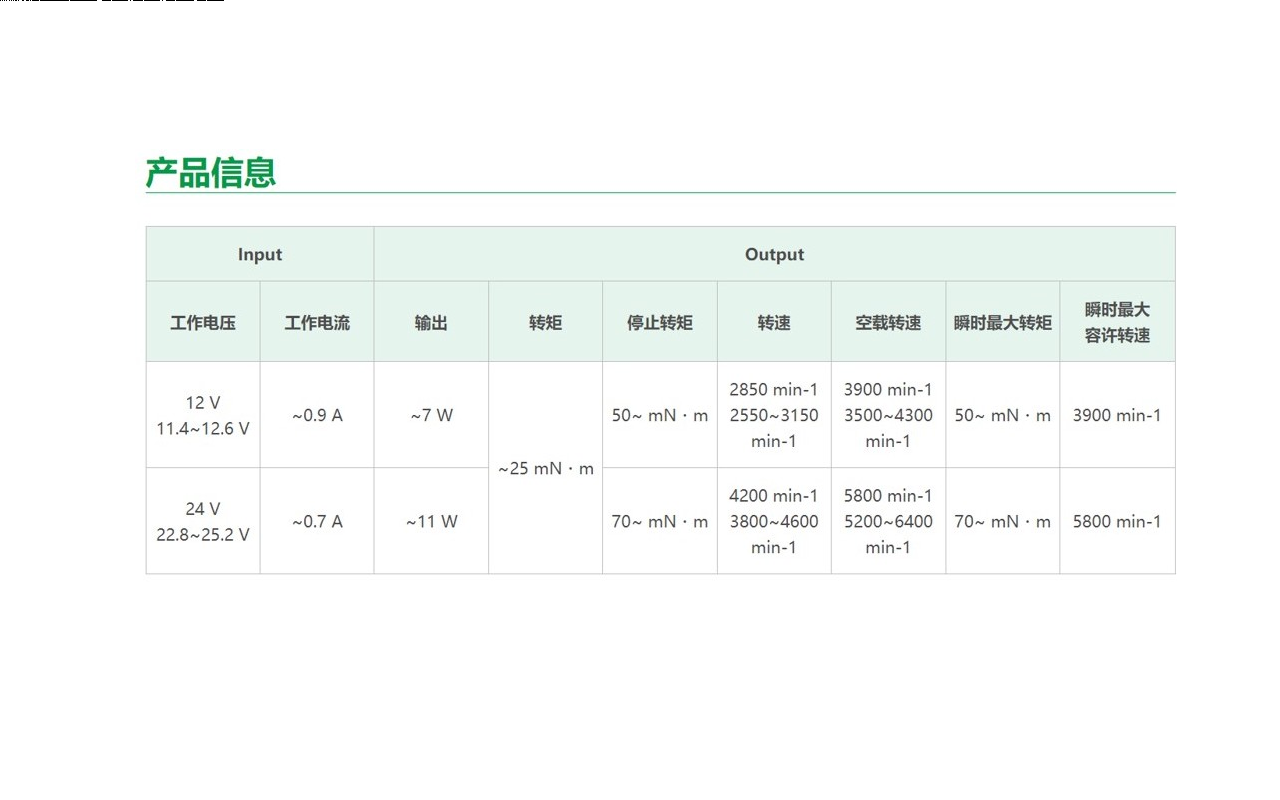Click the 瞬时最大转矩 column header
The width and height of the screenshot is (1280, 800).
[x=1003, y=322]
